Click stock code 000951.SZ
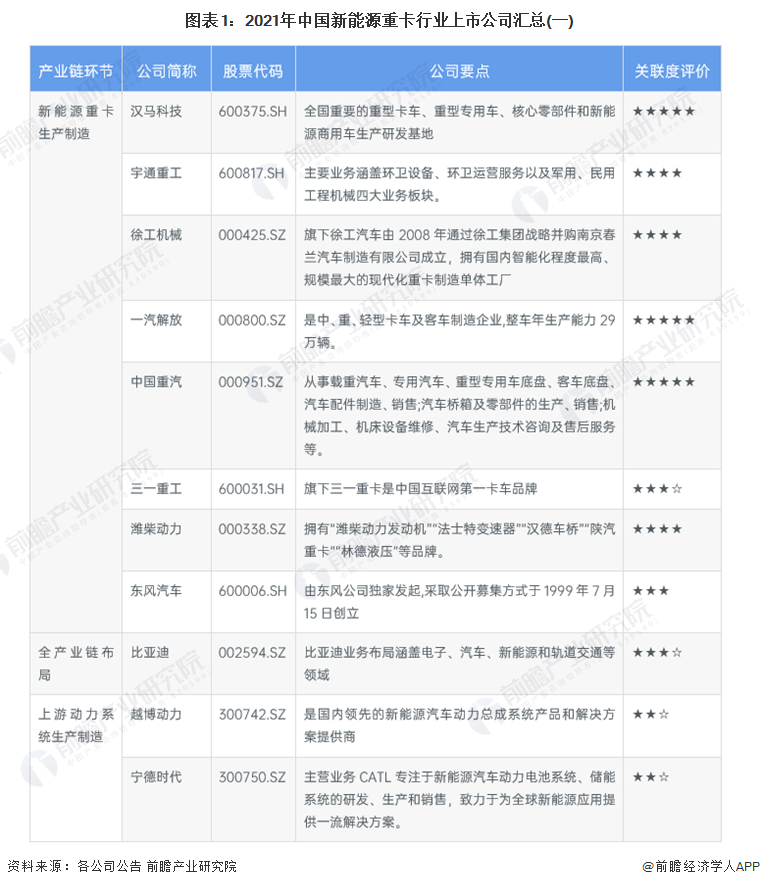Screen dimensions: 760x887 [251, 382]
